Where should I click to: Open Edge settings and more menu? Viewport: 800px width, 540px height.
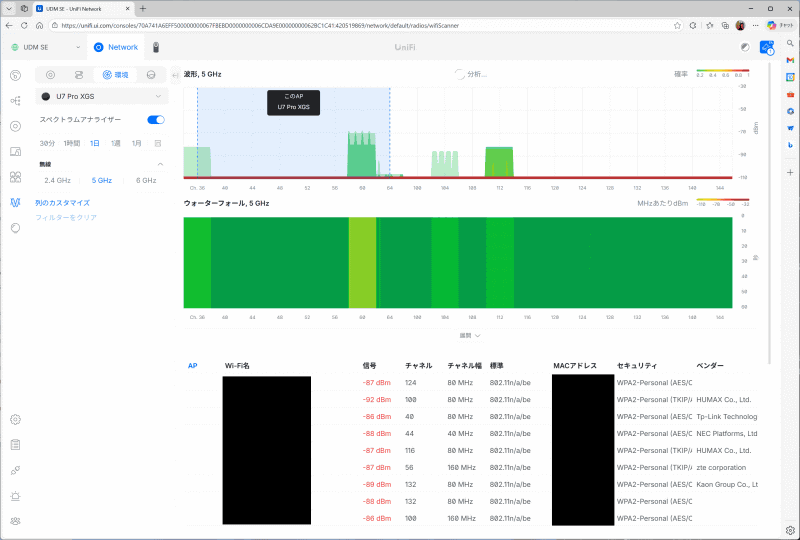755,25
